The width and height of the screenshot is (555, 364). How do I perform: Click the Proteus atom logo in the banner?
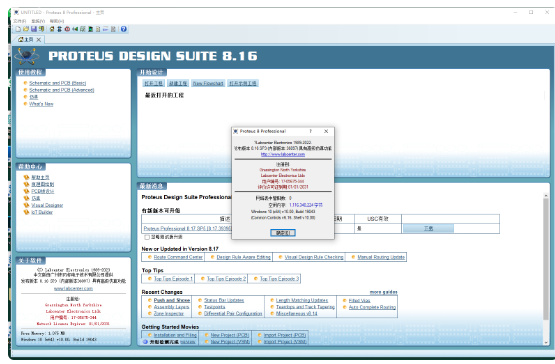pyautogui.click(x=27, y=56)
